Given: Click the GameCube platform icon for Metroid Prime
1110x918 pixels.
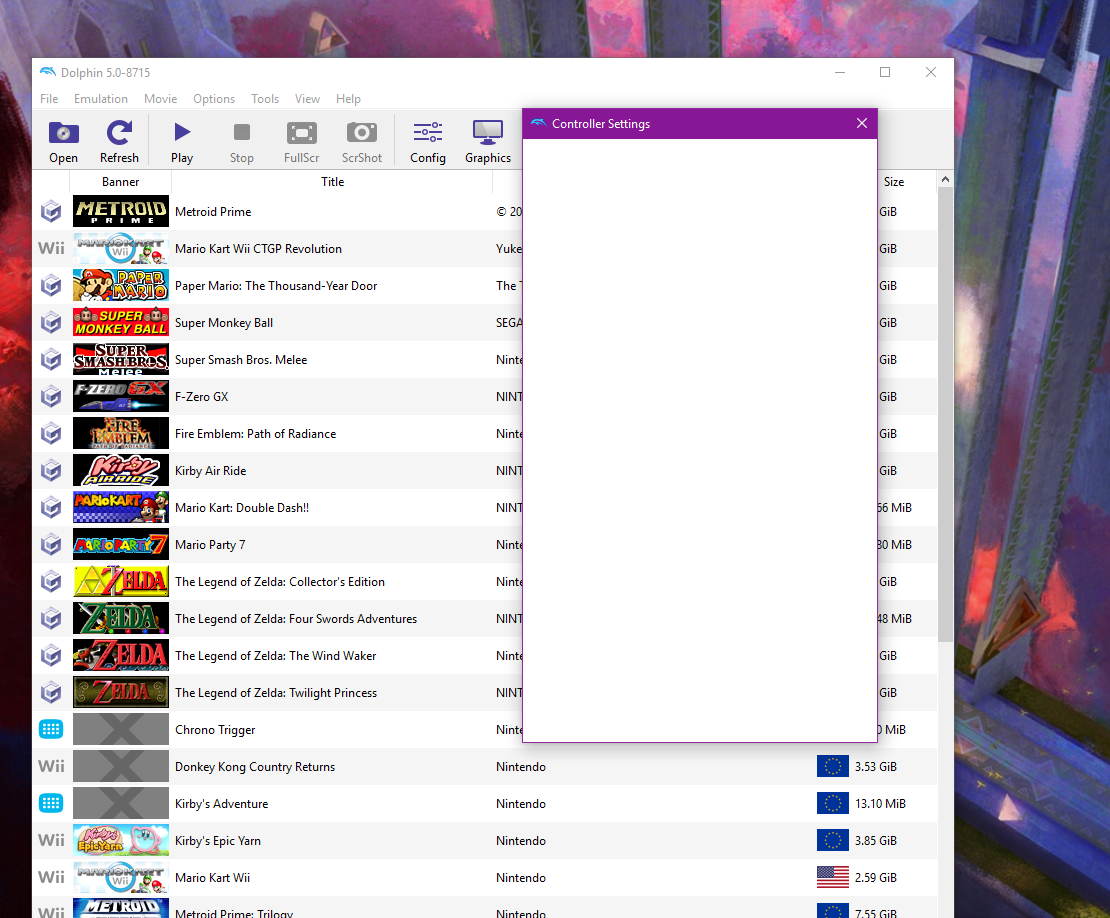Looking at the screenshot, I should (51, 211).
